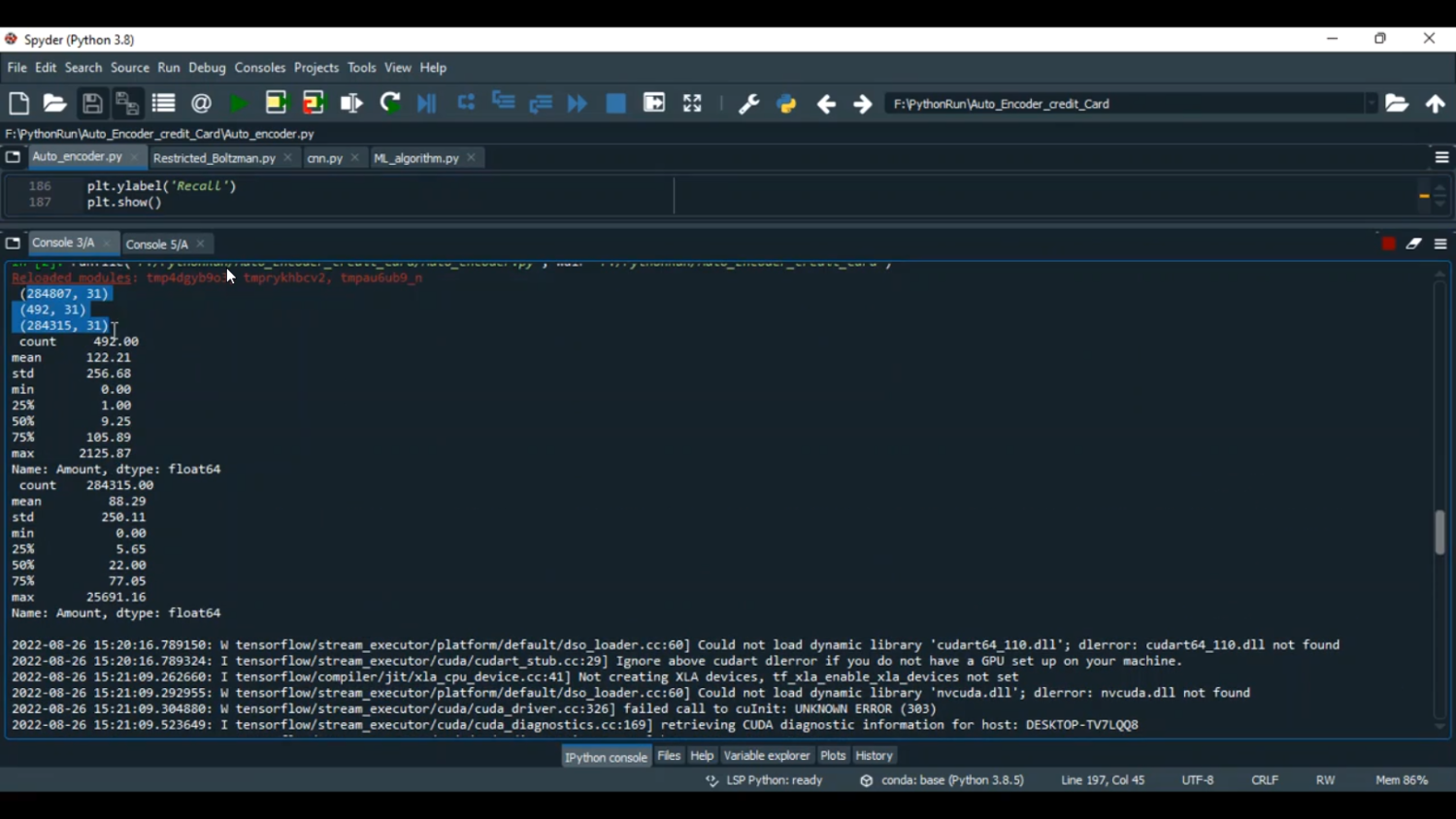
Task: Click the Save file floppy icon
Action: pyautogui.click(x=92, y=104)
